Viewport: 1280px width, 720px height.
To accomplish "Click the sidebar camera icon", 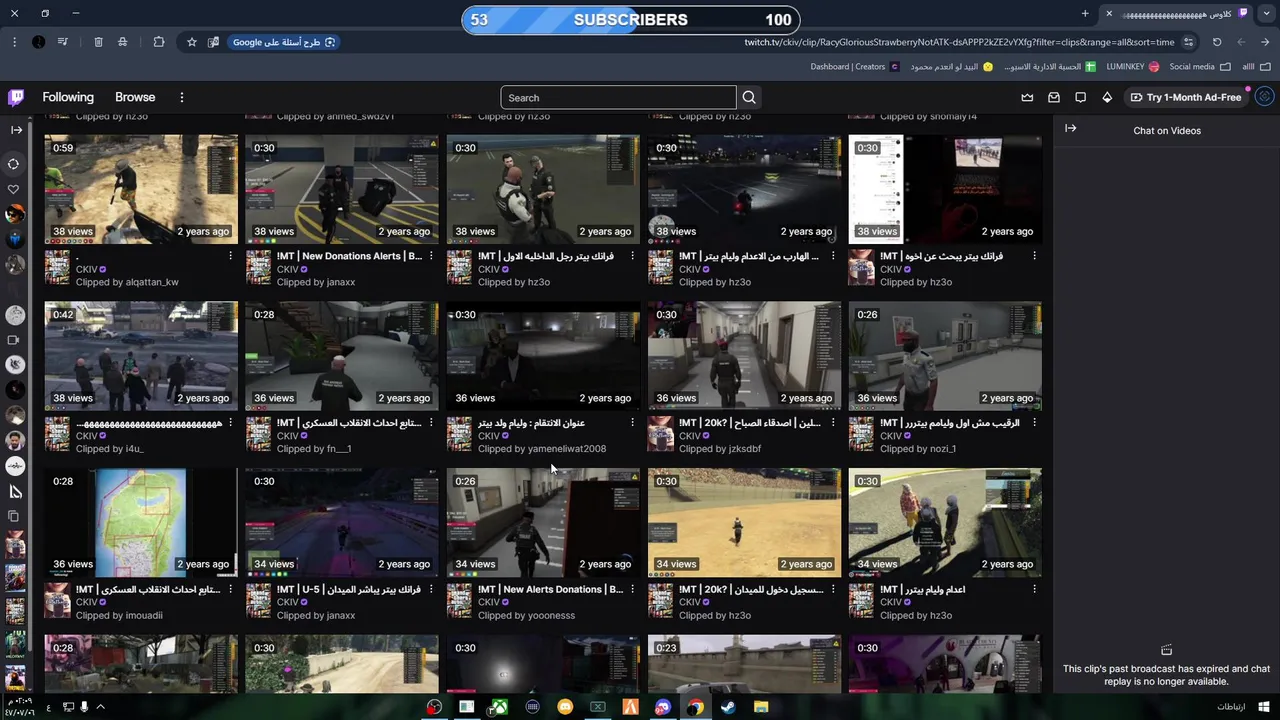I will pyautogui.click(x=13, y=340).
